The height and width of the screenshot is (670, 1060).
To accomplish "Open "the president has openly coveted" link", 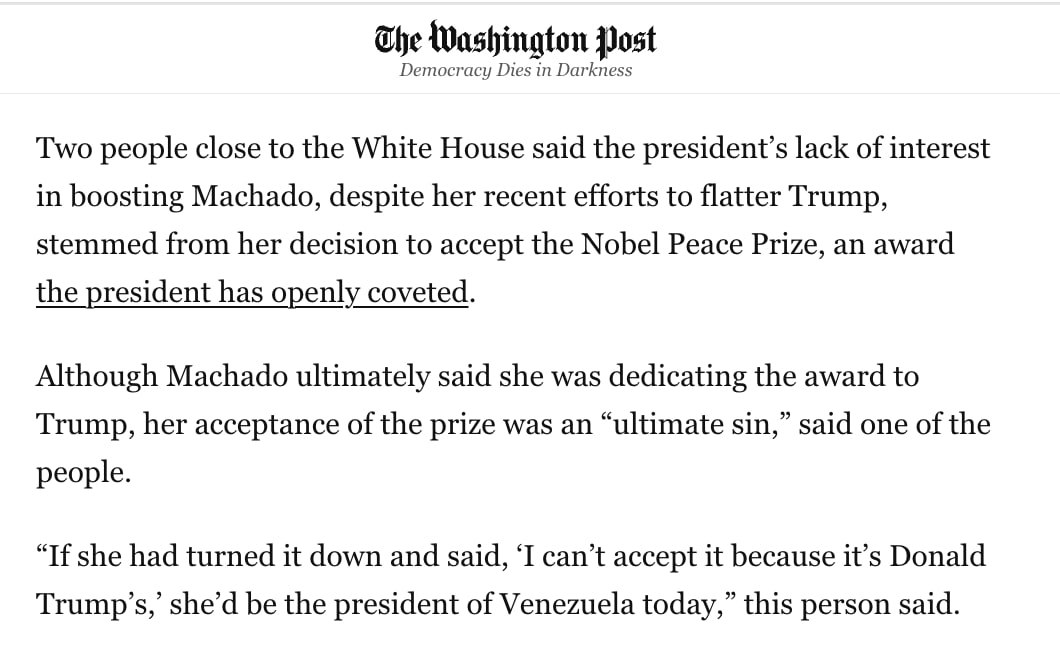I will (x=252, y=292).
